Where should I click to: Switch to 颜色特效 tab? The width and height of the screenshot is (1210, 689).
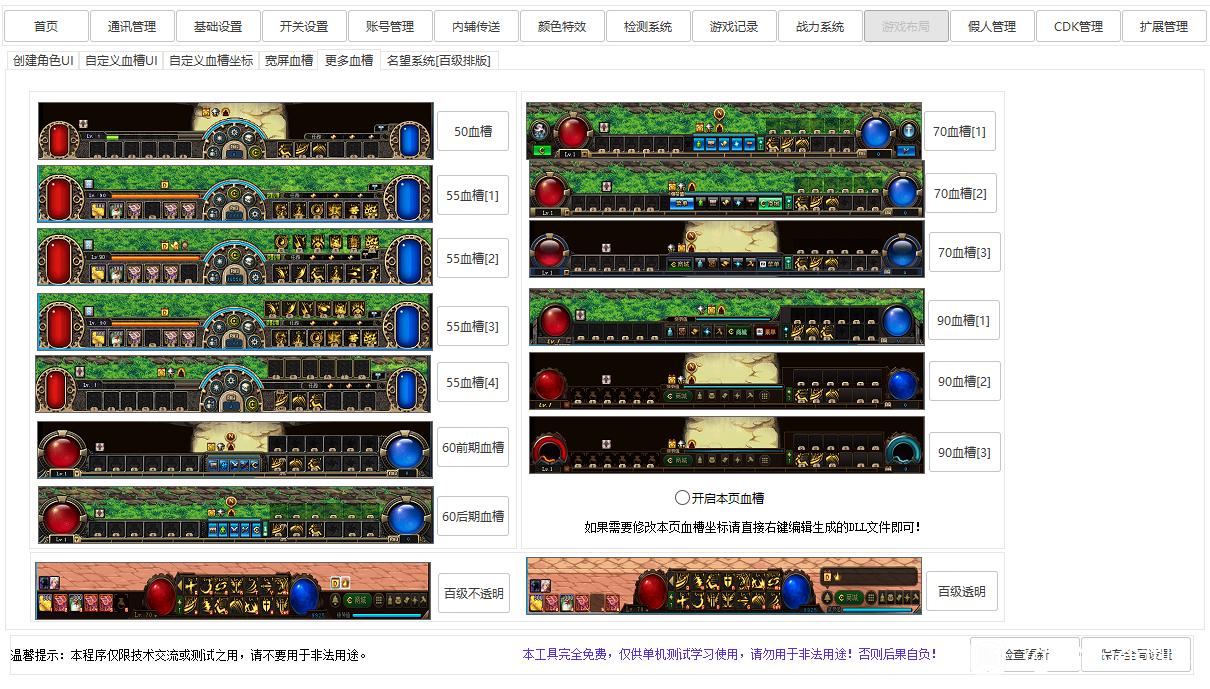[x=562, y=26]
